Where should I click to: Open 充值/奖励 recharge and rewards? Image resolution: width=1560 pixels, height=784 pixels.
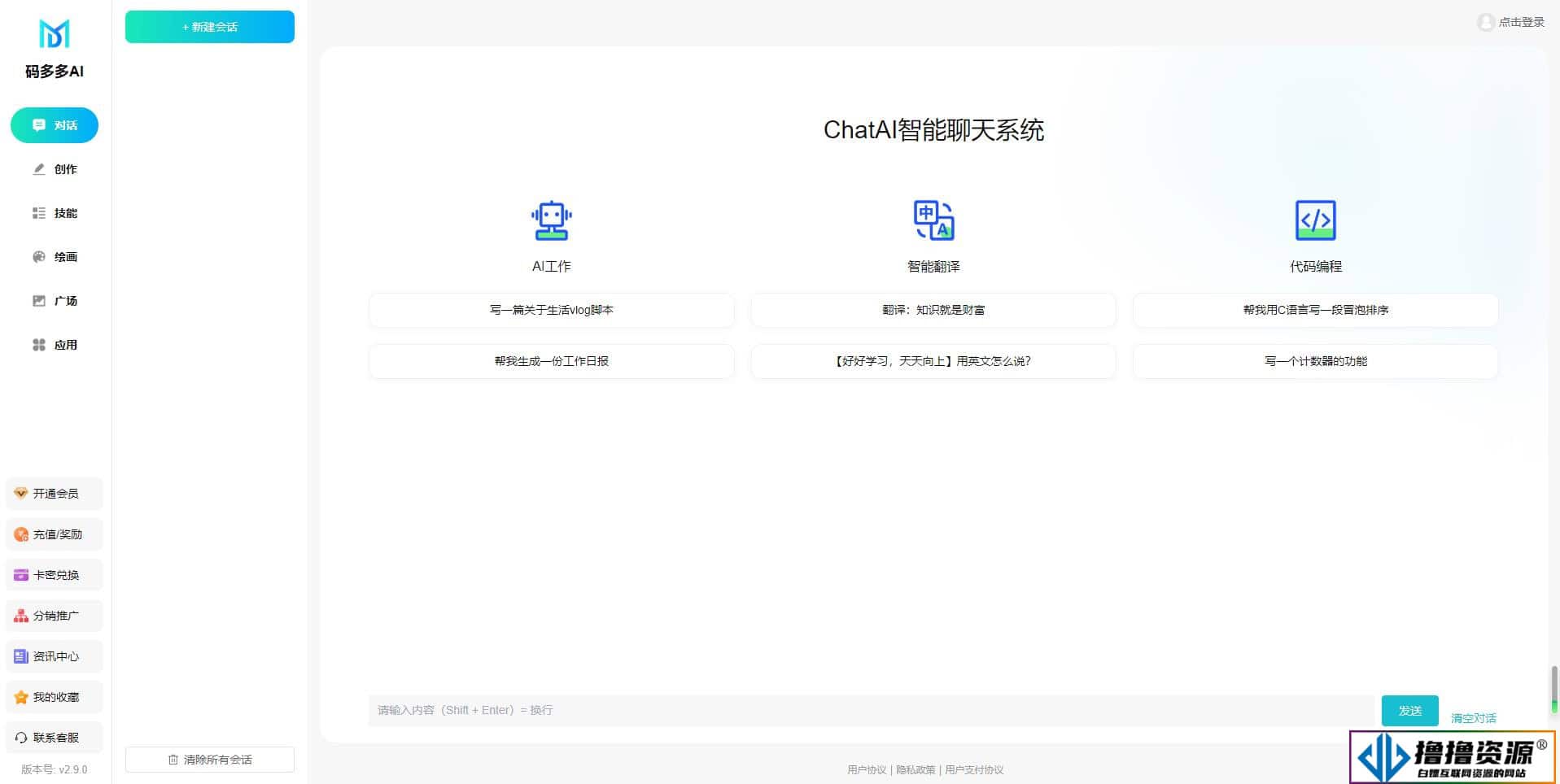pos(55,534)
